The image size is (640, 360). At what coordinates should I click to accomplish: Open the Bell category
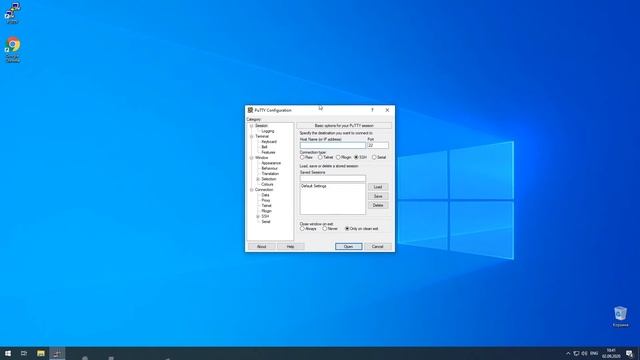pos(264,147)
